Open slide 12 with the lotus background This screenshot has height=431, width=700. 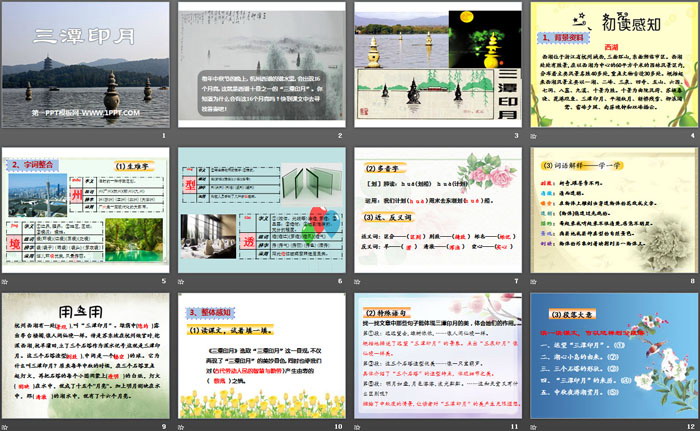(x=613, y=359)
